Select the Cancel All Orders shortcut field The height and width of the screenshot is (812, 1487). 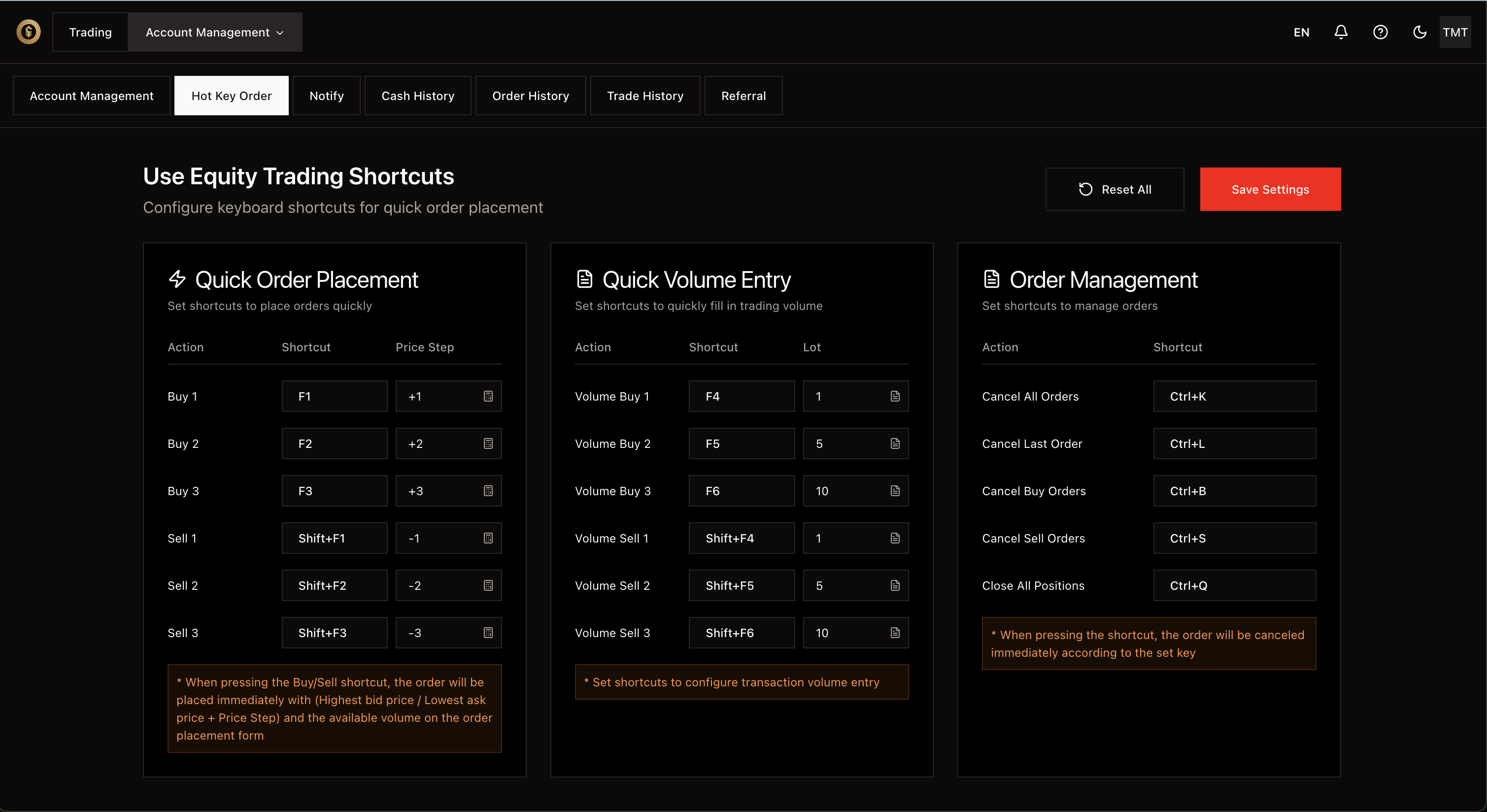[1234, 397]
